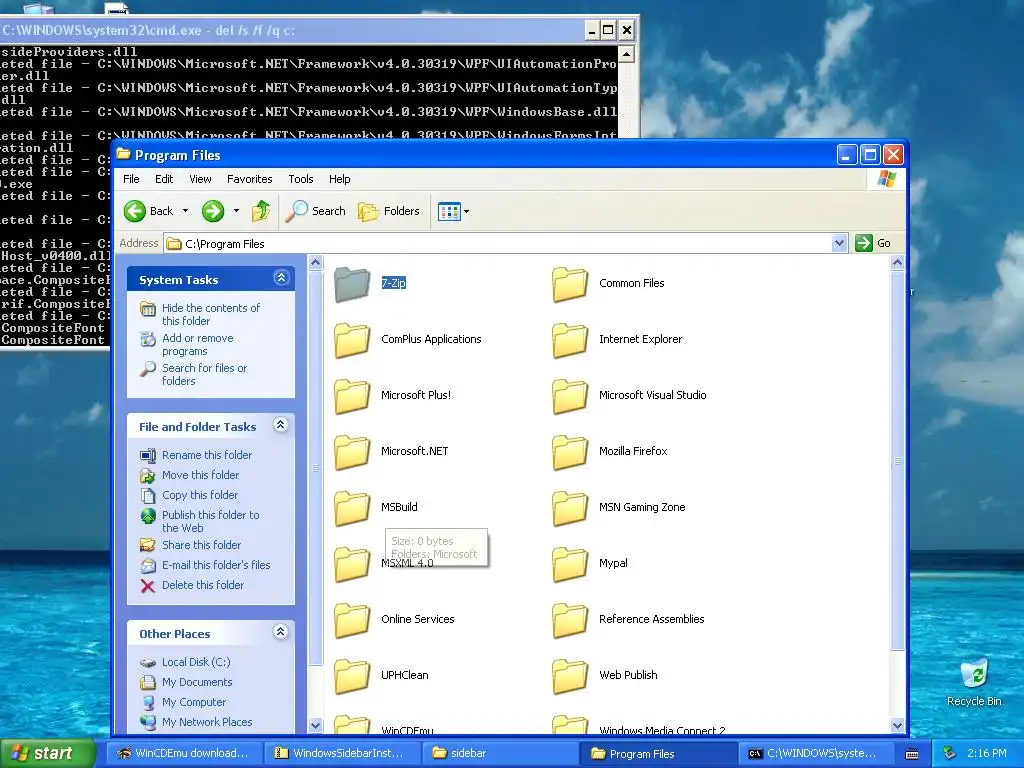Image resolution: width=1024 pixels, height=768 pixels.
Task: Go back using the green Back arrow
Action: point(135,211)
